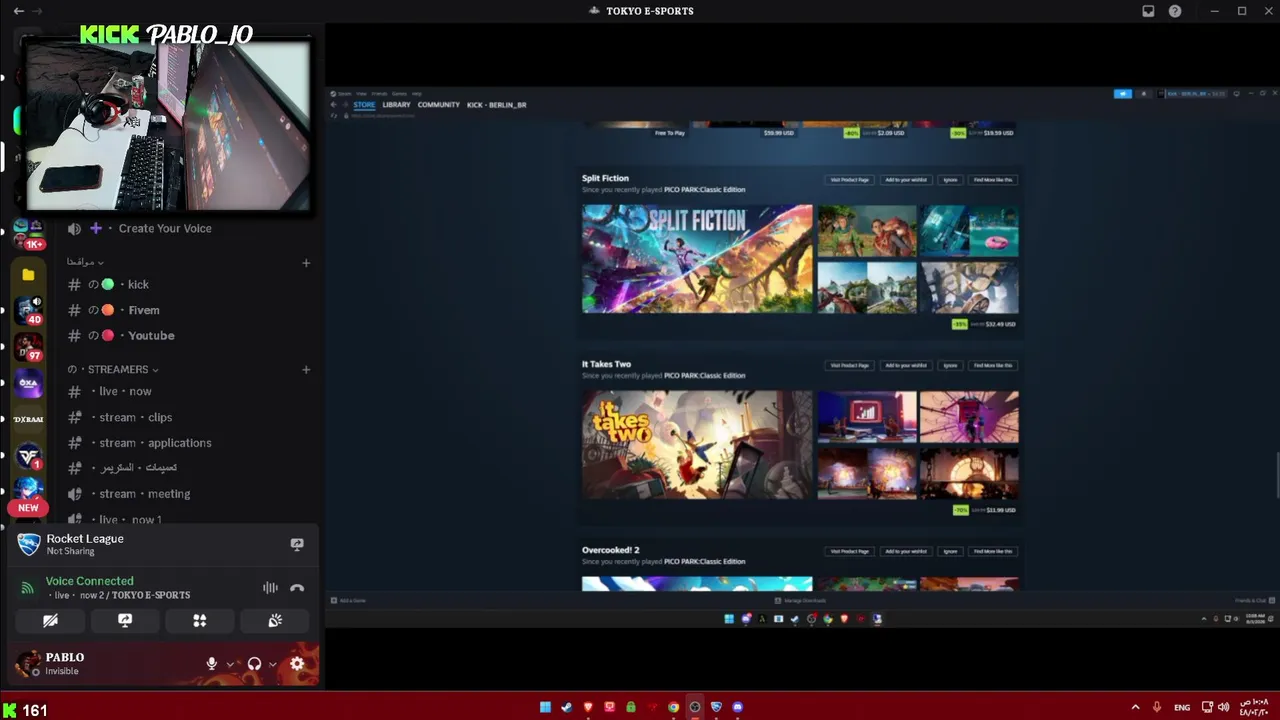
Task: Deafen audio with the headphones icon
Action: pyautogui.click(x=254, y=663)
